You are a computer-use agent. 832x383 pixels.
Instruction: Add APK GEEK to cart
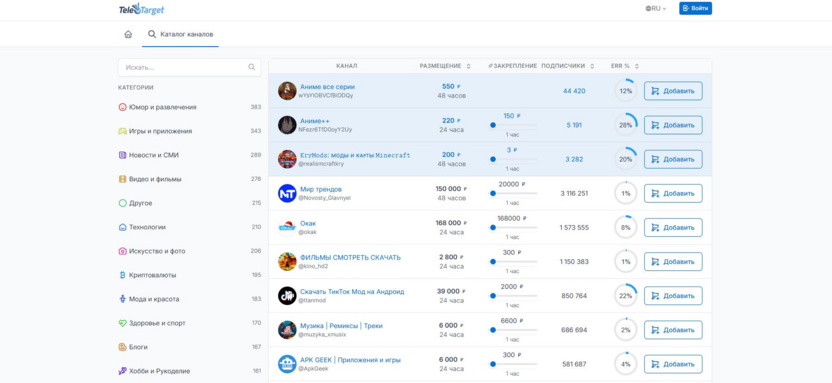click(x=673, y=364)
